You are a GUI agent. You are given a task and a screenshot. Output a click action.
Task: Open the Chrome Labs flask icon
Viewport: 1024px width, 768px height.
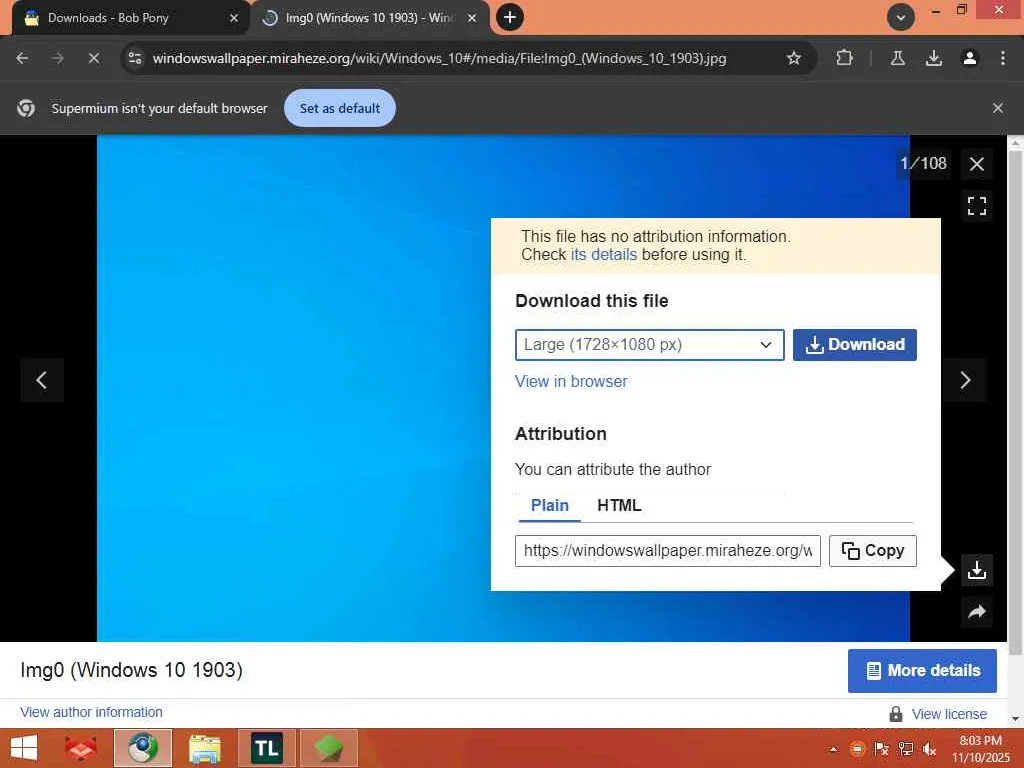point(898,58)
